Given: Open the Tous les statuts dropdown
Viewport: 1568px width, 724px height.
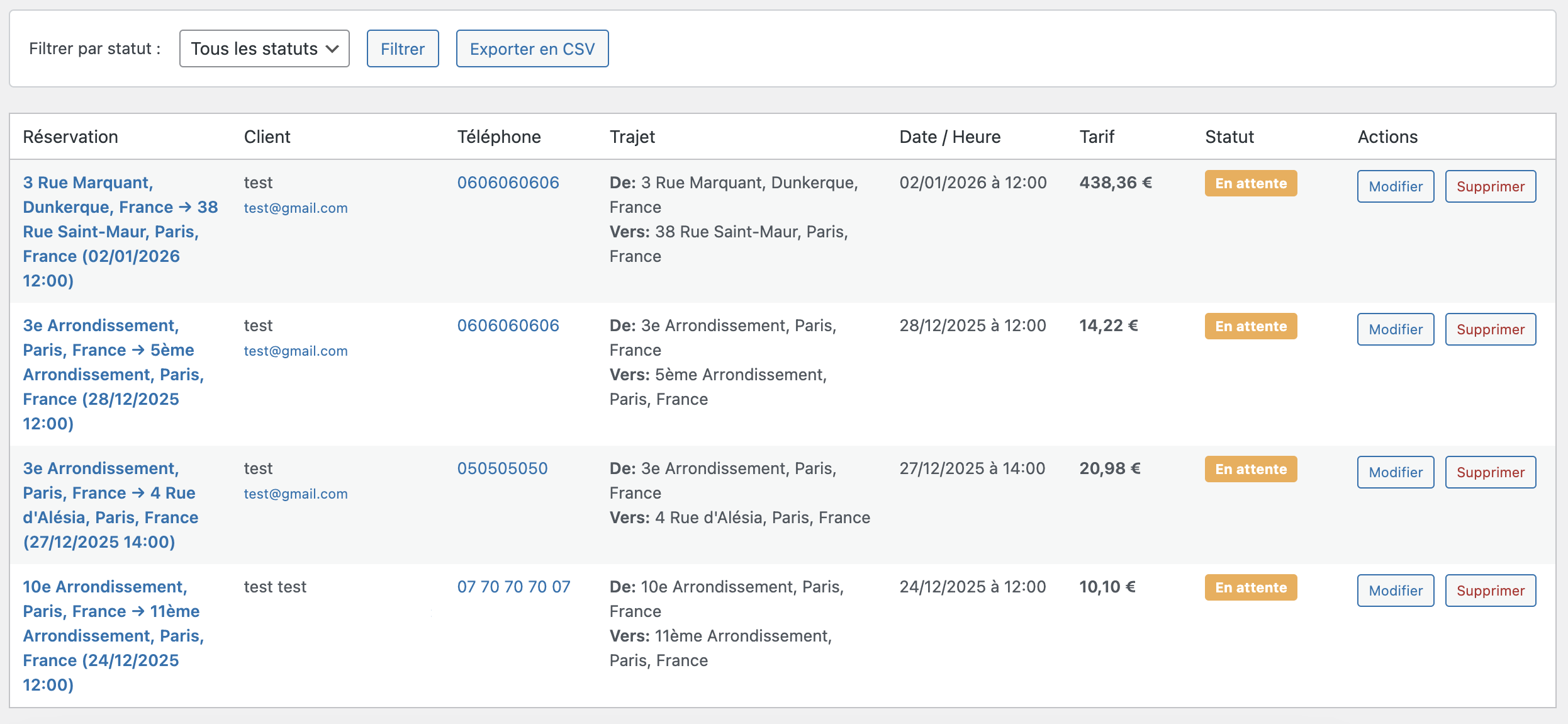Looking at the screenshot, I should tap(264, 48).
